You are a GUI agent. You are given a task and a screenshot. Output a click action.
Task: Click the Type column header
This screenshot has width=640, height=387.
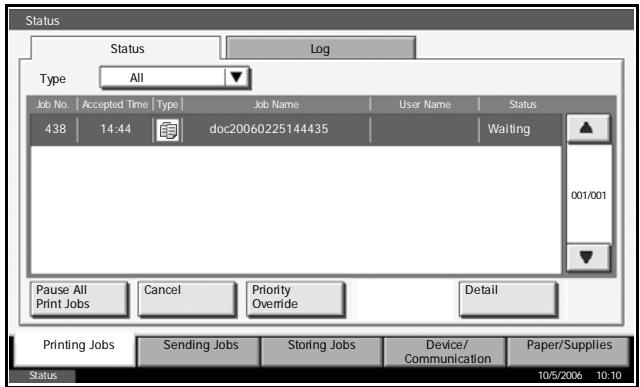pyautogui.click(x=167, y=105)
